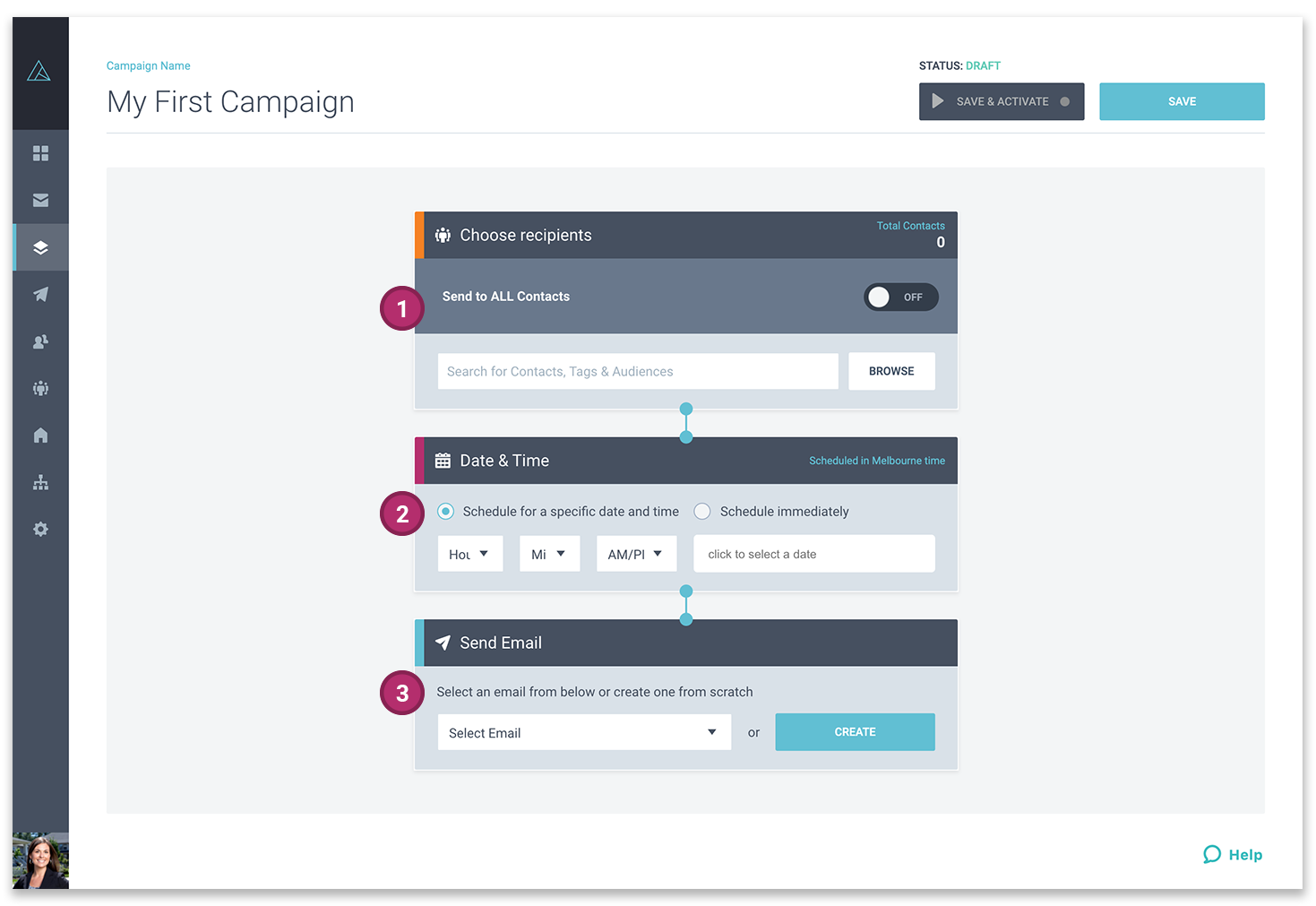Click the SAVE & ACTIVATE button

(1002, 101)
